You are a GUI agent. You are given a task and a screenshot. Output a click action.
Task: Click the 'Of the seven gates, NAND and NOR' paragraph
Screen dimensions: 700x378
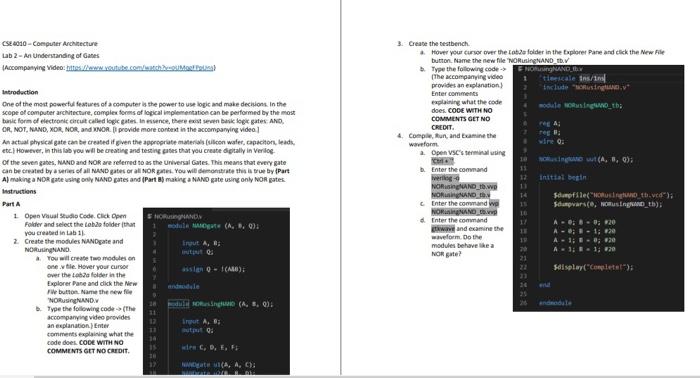pos(146,171)
